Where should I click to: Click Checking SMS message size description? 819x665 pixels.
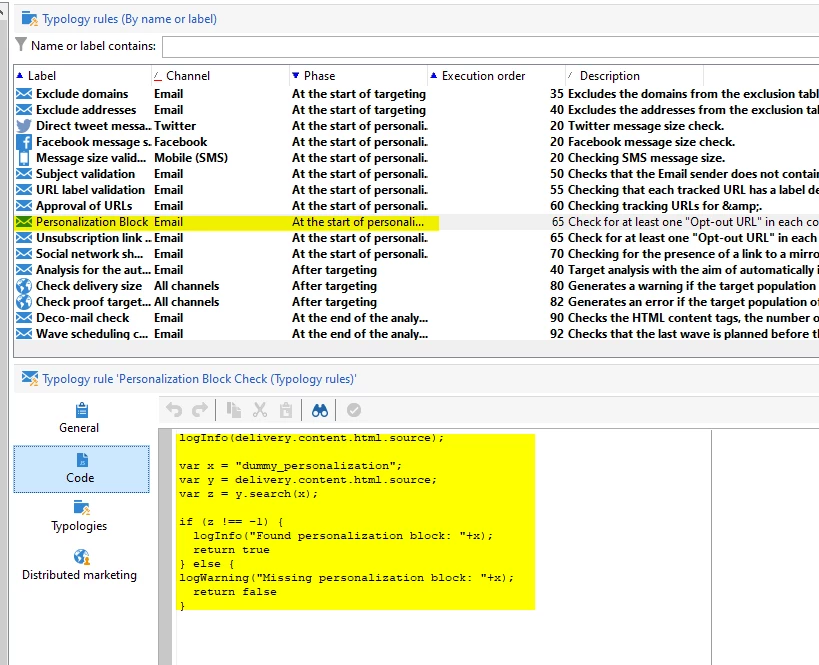coord(646,158)
